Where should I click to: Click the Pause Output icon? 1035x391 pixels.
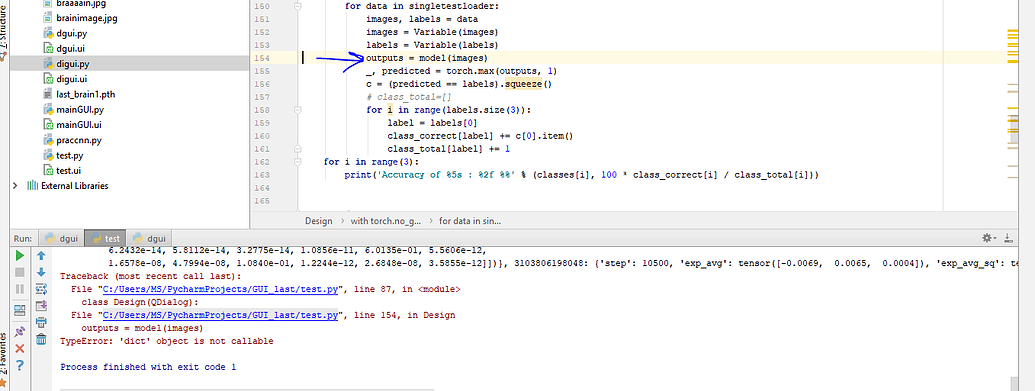pos(19,289)
